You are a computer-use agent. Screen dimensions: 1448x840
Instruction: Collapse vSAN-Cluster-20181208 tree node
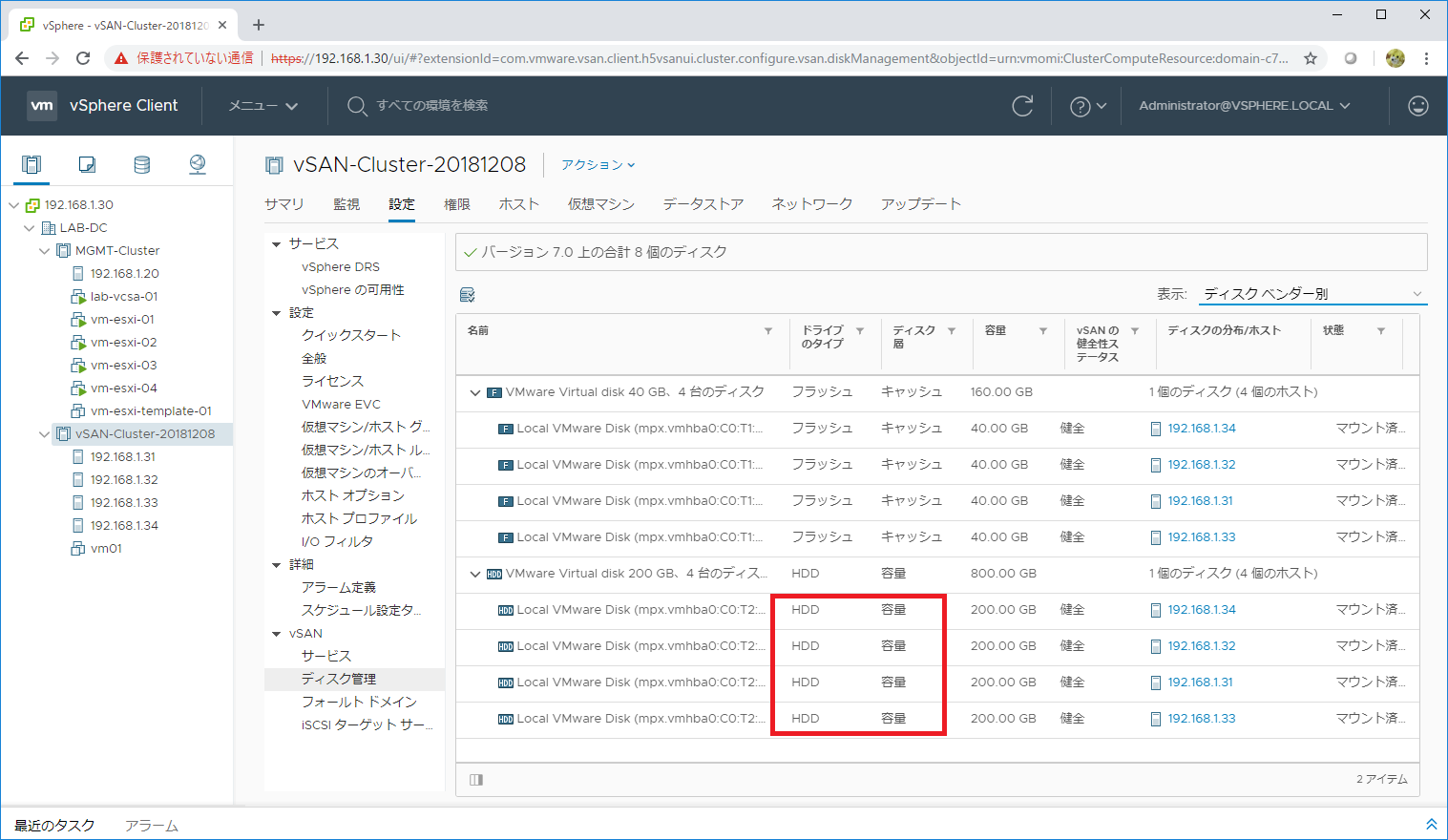pyautogui.click(x=44, y=434)
